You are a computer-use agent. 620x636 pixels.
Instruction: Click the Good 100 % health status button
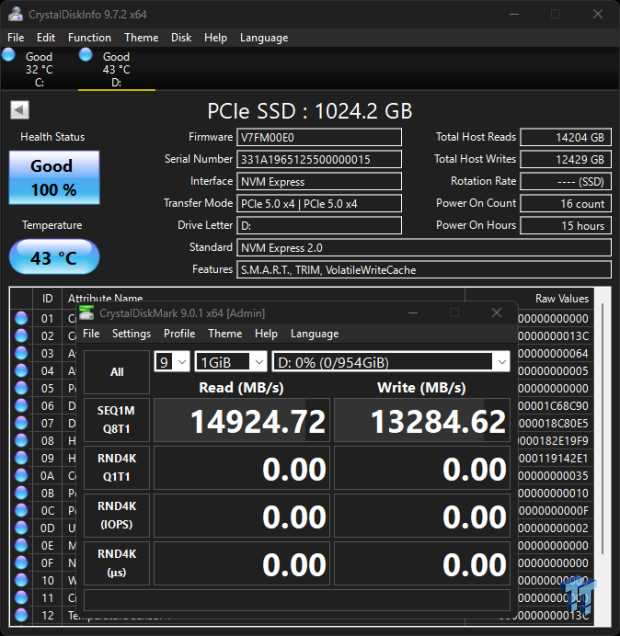tap(54, 178)
